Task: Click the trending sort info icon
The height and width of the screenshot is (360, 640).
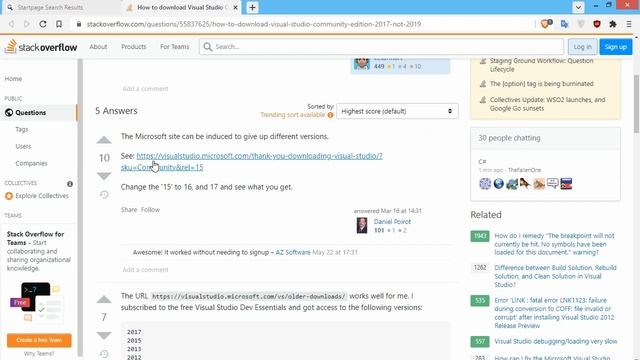Action: [x=330, y=115]
